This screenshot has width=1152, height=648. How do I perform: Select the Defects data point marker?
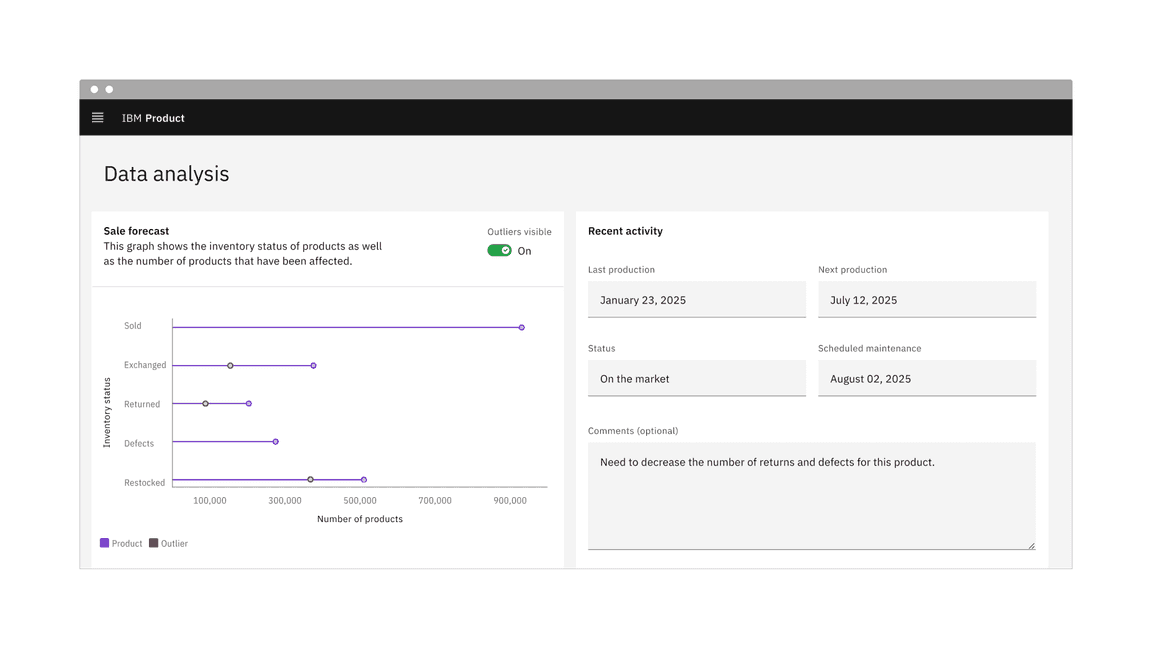point(276,442)
